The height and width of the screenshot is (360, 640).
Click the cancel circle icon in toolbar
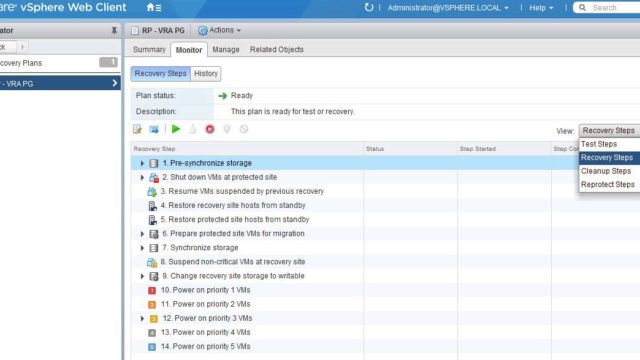click(244, 129)
